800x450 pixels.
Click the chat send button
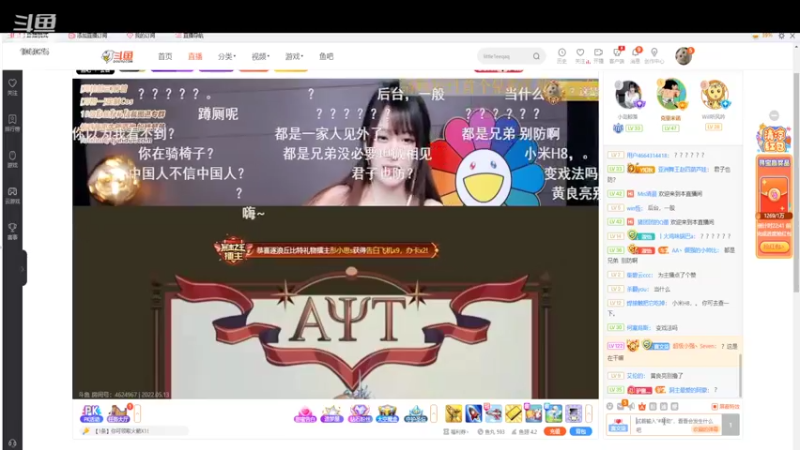click(x=731, y=425)
